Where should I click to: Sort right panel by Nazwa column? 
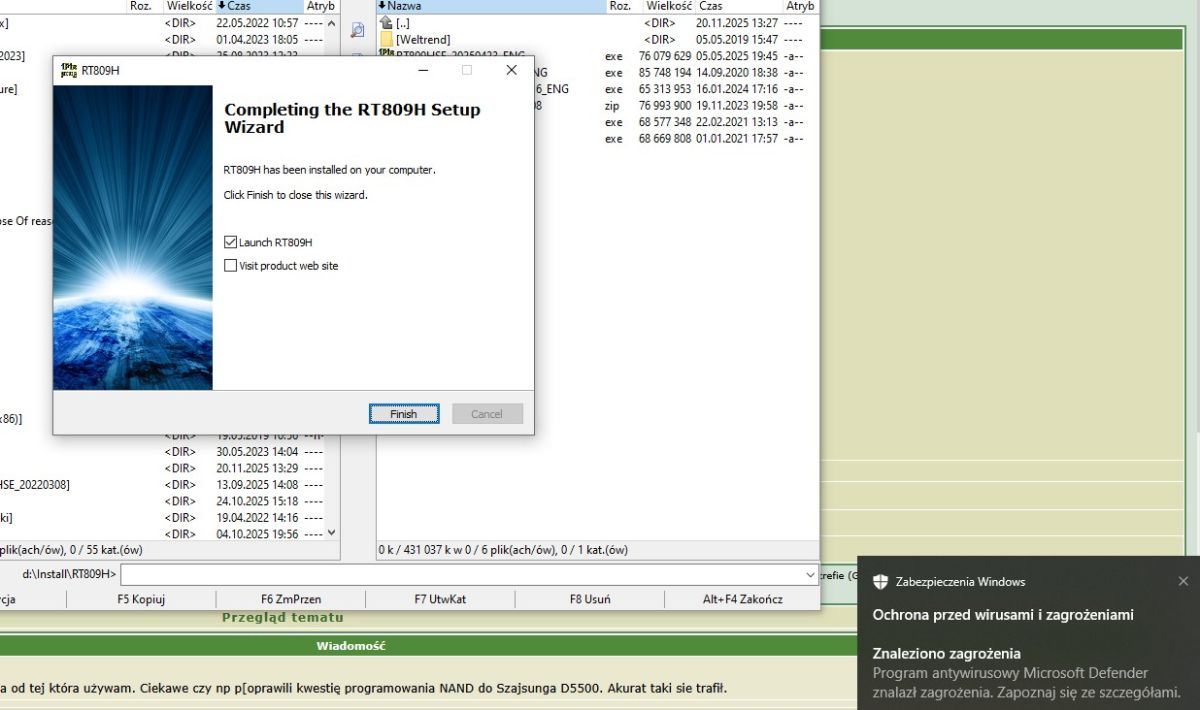click(491, 6)
